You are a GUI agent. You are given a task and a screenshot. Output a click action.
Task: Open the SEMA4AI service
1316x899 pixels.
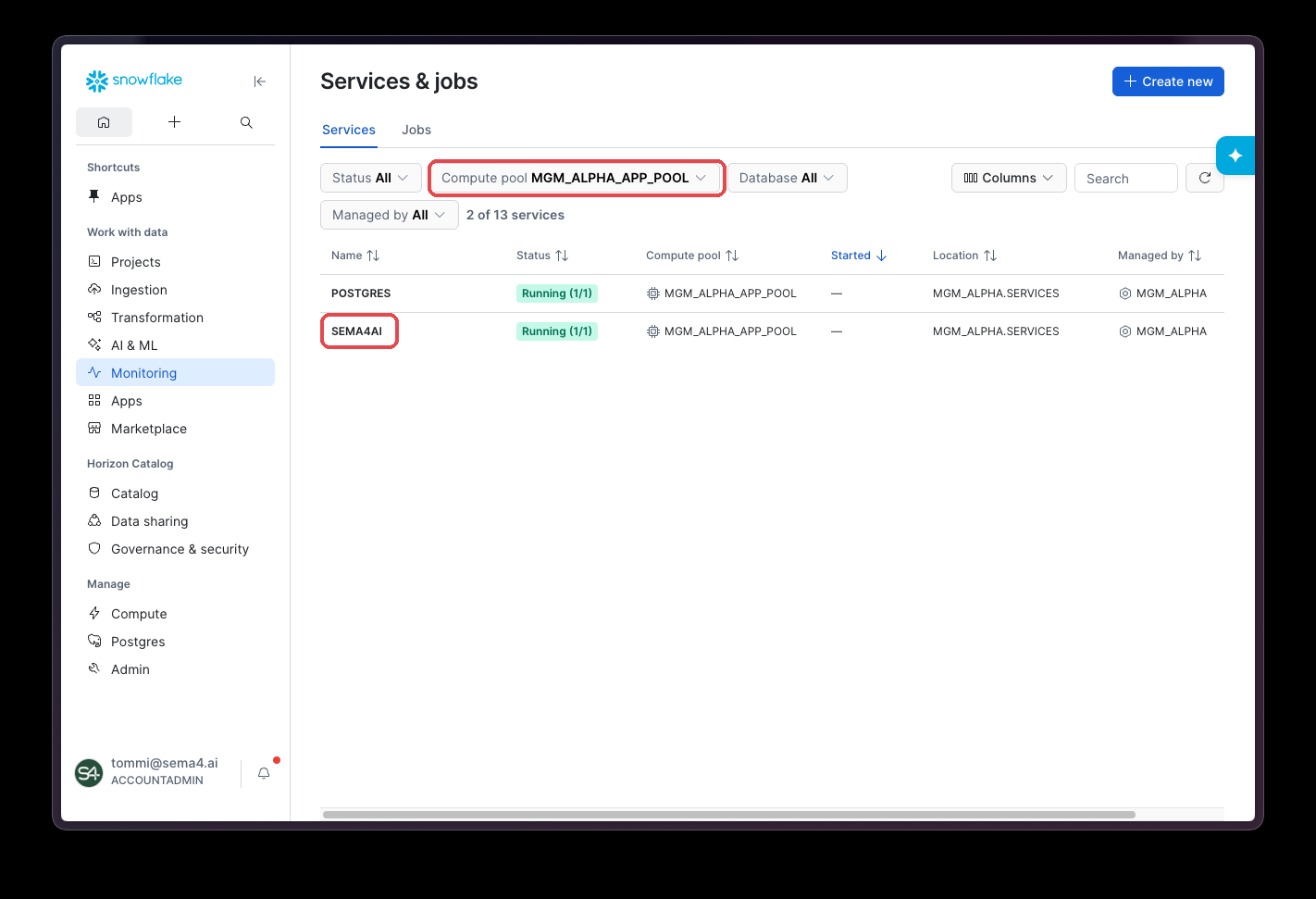click(x=357, y=331)
